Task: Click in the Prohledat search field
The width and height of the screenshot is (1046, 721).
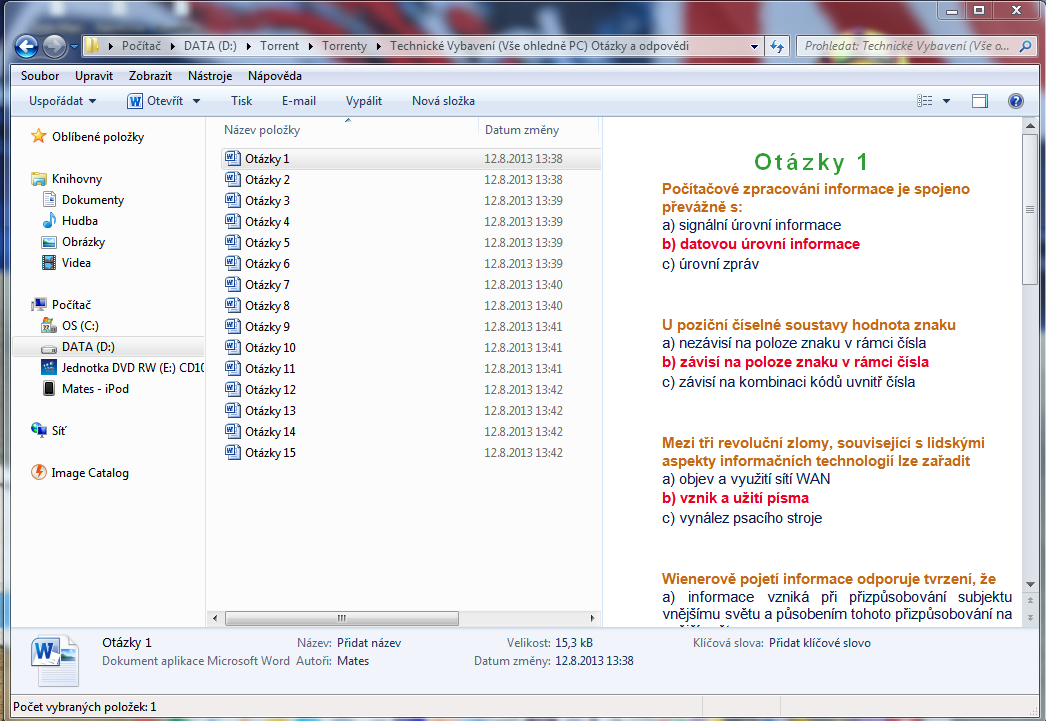Action: [905, 46]
